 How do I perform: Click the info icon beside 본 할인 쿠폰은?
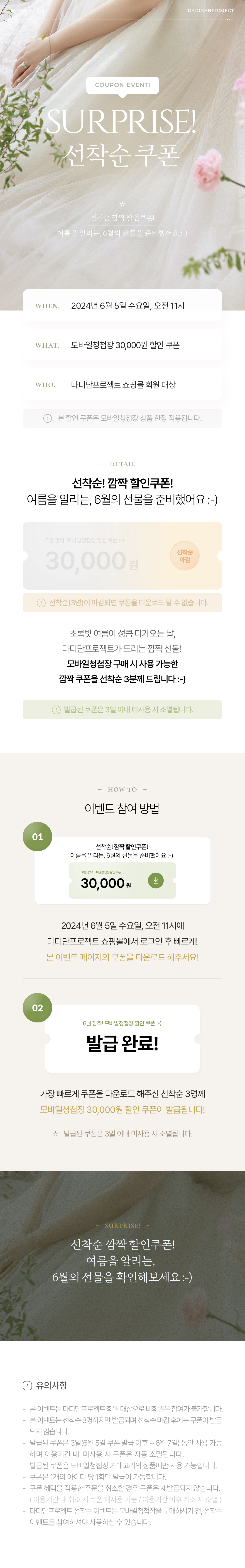48,418
